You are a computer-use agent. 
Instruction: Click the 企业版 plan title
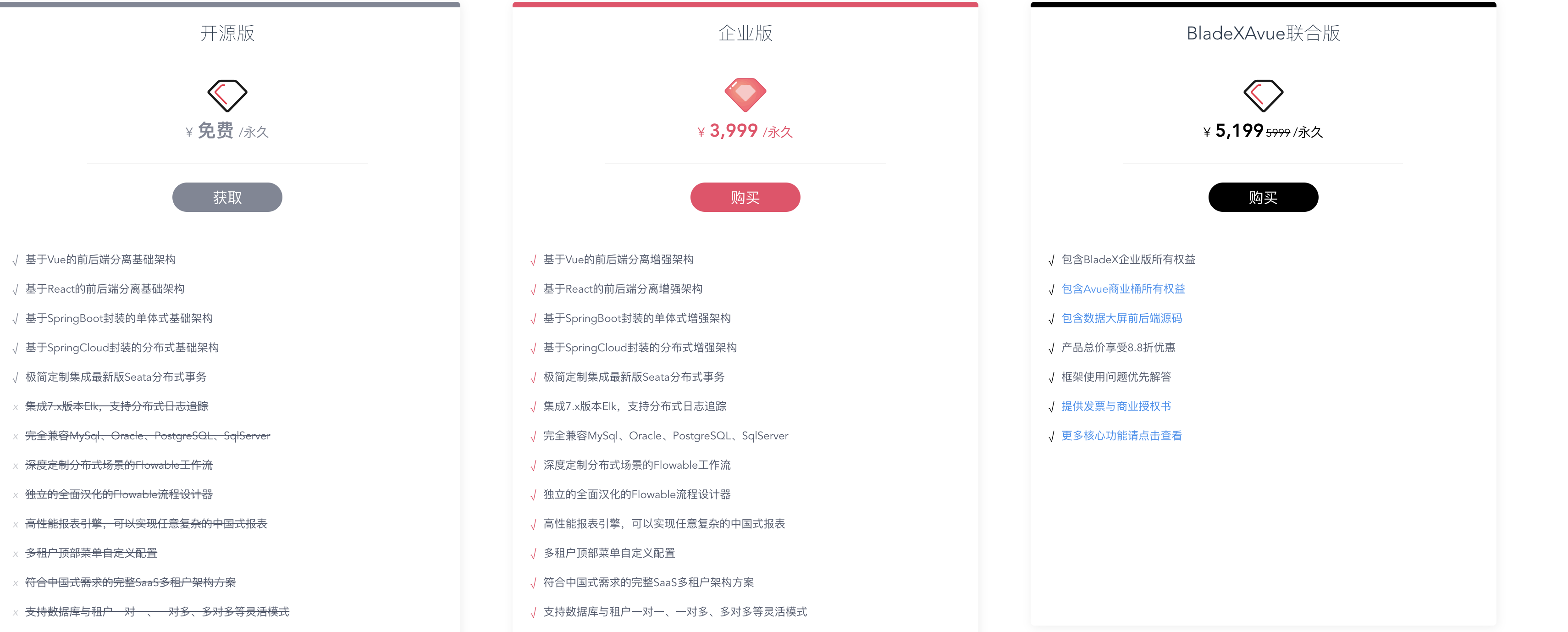coord(745,33)
